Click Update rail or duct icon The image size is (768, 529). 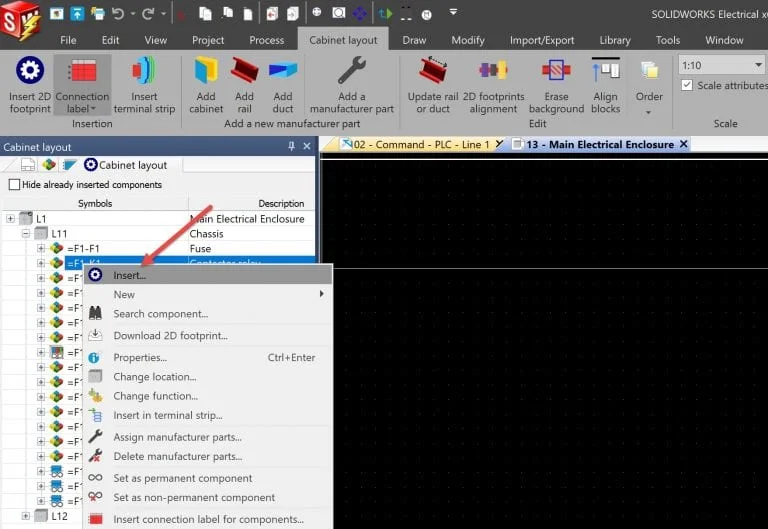click(433, 72)
